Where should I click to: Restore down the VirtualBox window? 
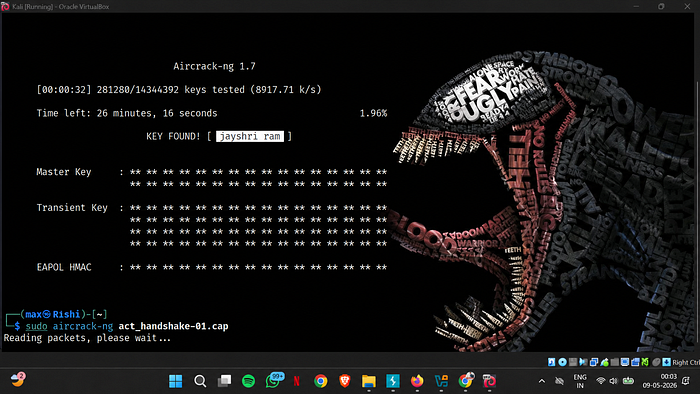click(x=661, y=6)
